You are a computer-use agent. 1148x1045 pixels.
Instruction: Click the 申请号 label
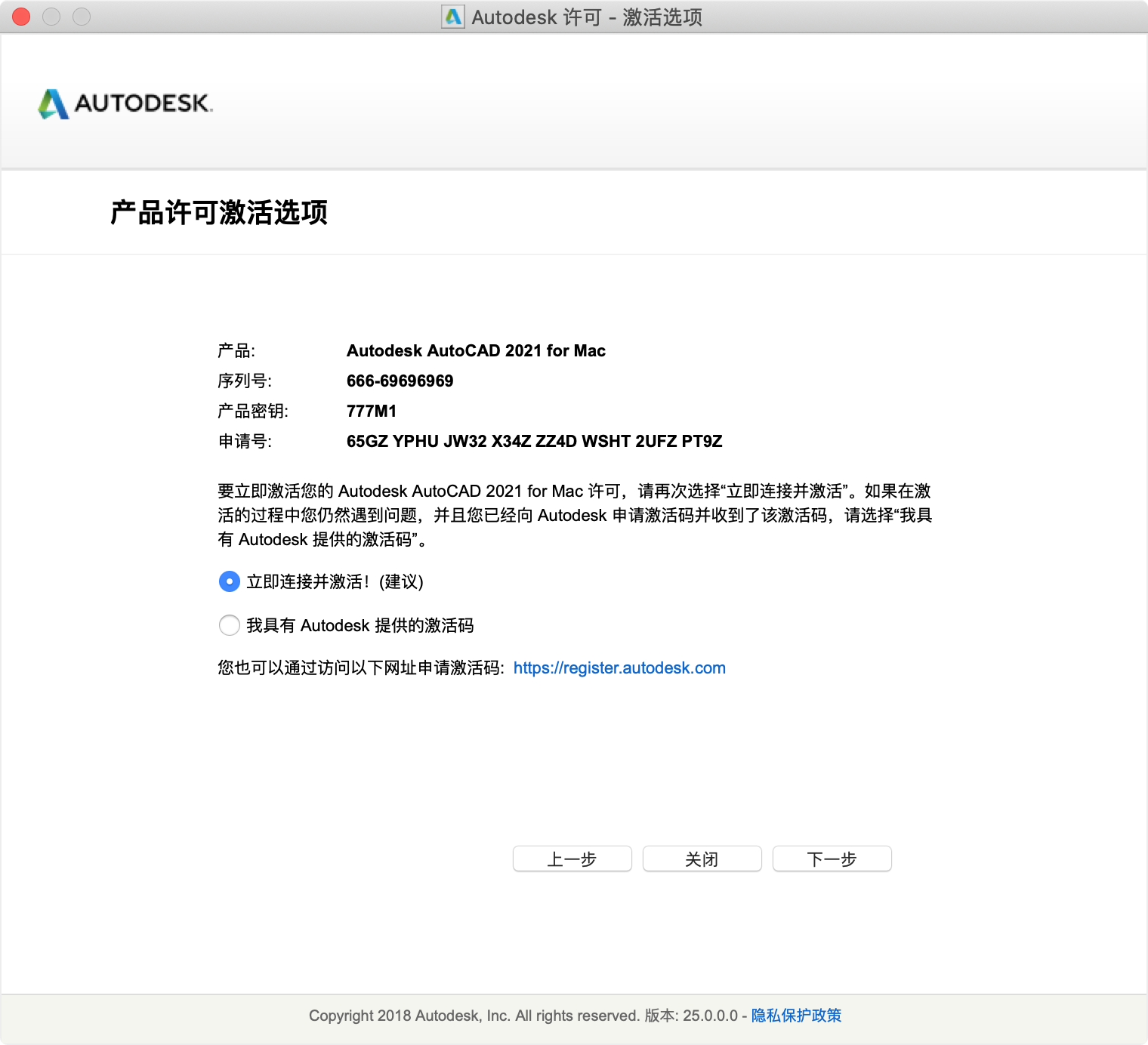click(x=245, y=442)
